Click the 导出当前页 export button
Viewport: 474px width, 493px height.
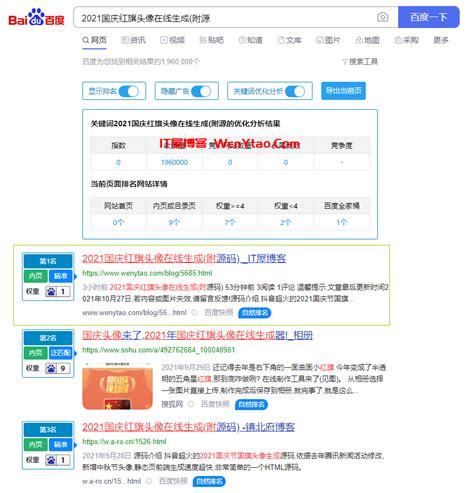tap(343, 91)
